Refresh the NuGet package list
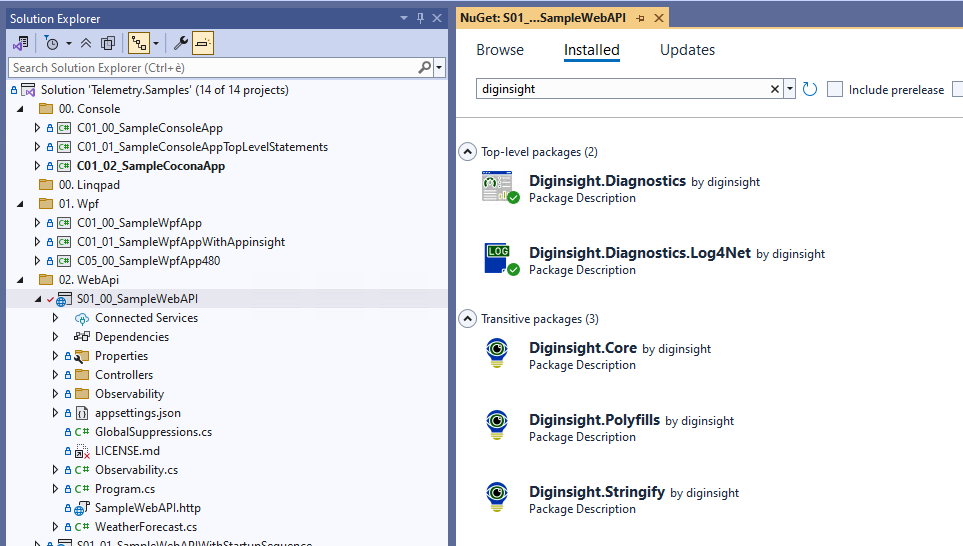 (x=810, y=89)
